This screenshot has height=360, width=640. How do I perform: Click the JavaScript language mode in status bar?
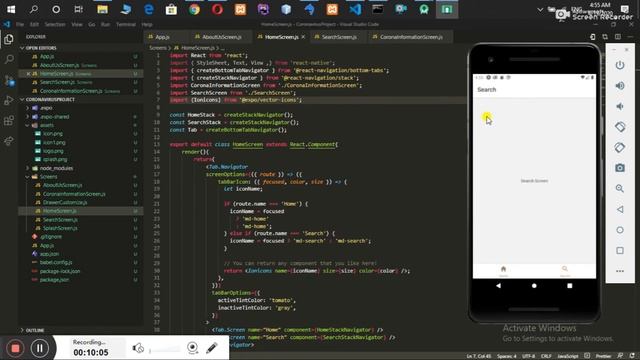pos(567,356)
